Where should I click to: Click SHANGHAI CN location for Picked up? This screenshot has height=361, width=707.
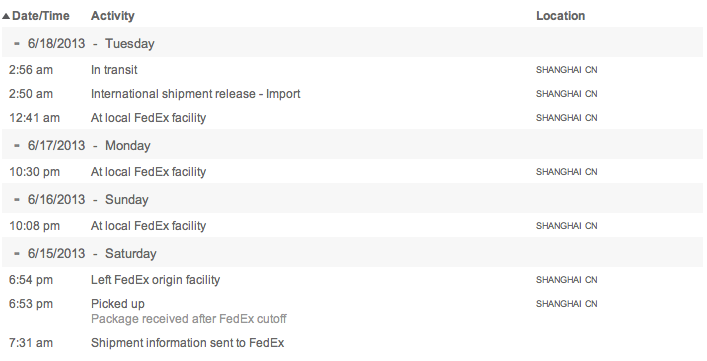point(567,304)
